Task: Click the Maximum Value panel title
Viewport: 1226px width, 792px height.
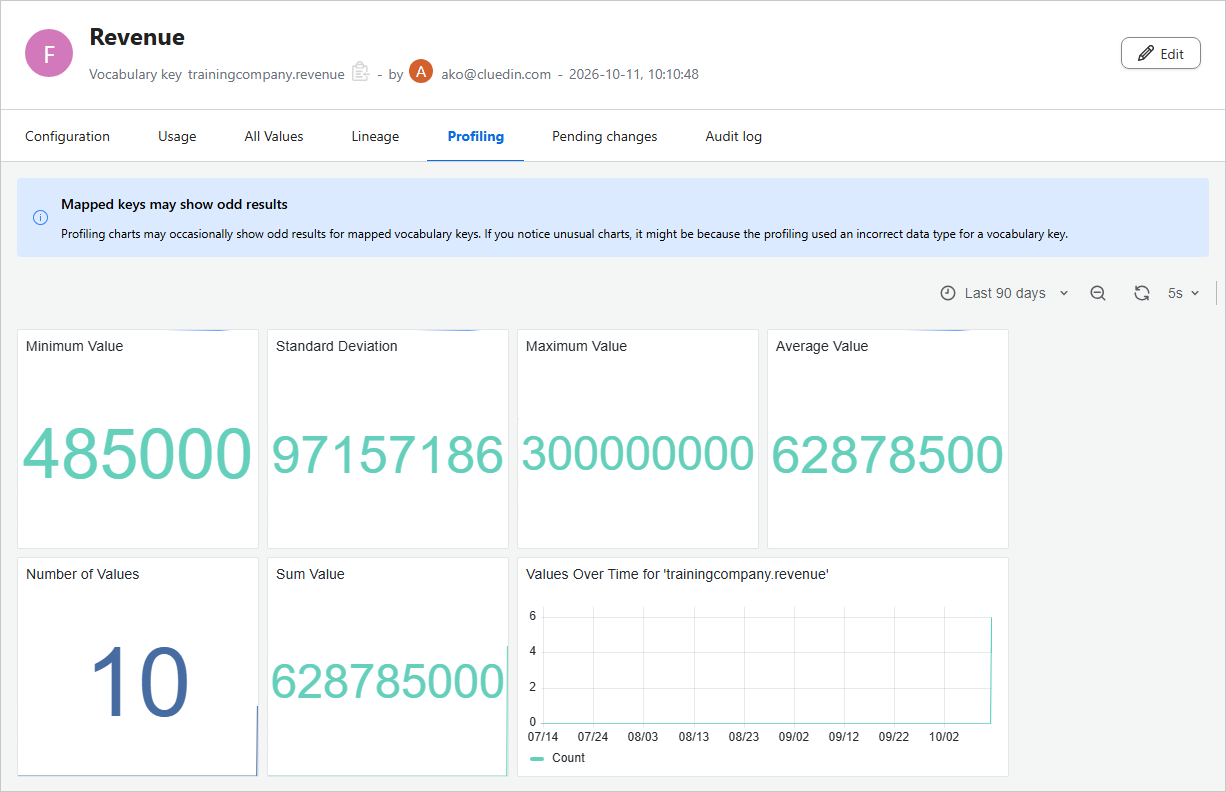Action: click(x=576, y=346)
